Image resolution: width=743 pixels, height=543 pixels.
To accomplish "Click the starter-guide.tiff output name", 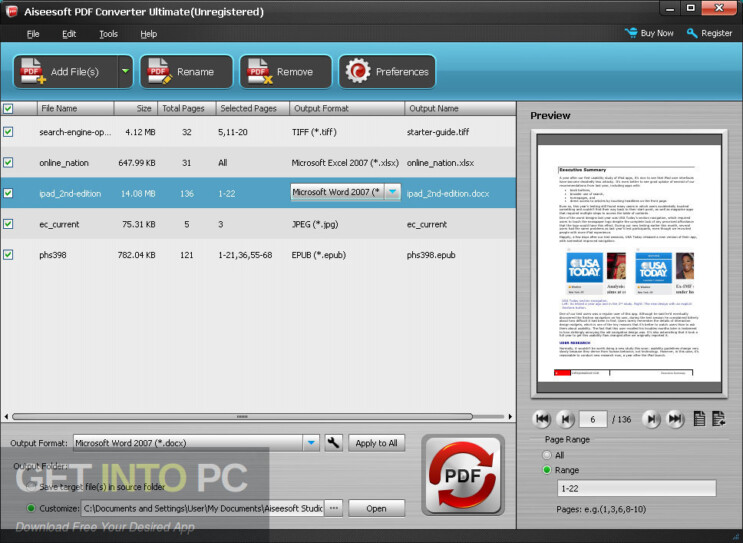I will pos(438,132).
